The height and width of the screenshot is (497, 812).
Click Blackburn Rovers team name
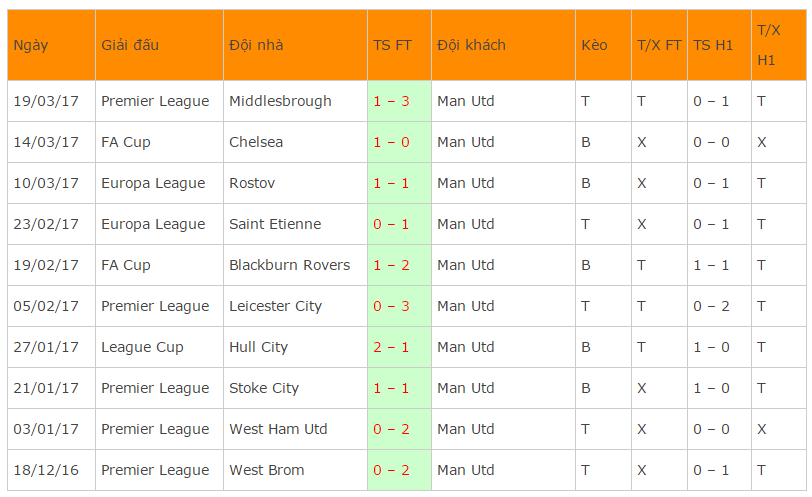point(289,265)
